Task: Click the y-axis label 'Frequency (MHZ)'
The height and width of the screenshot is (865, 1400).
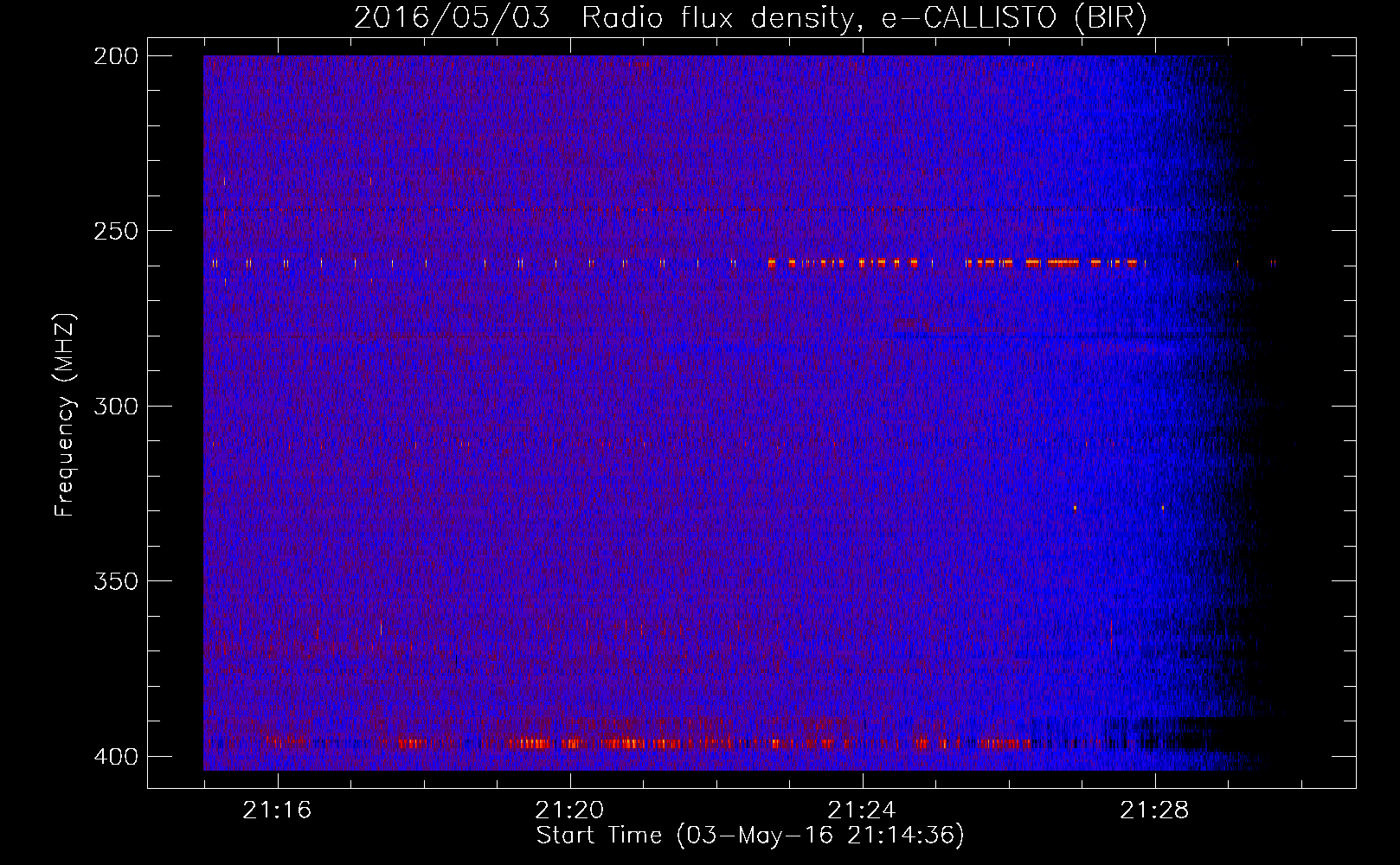Action: [x=65, y=415]
